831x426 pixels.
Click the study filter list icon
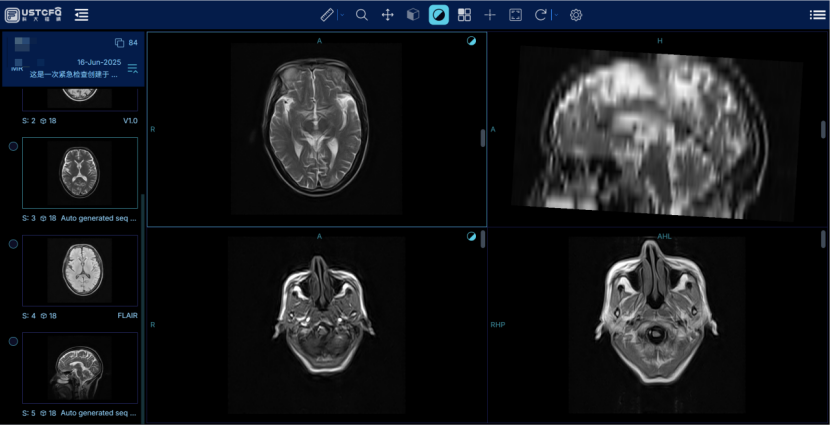pos(132,68)
